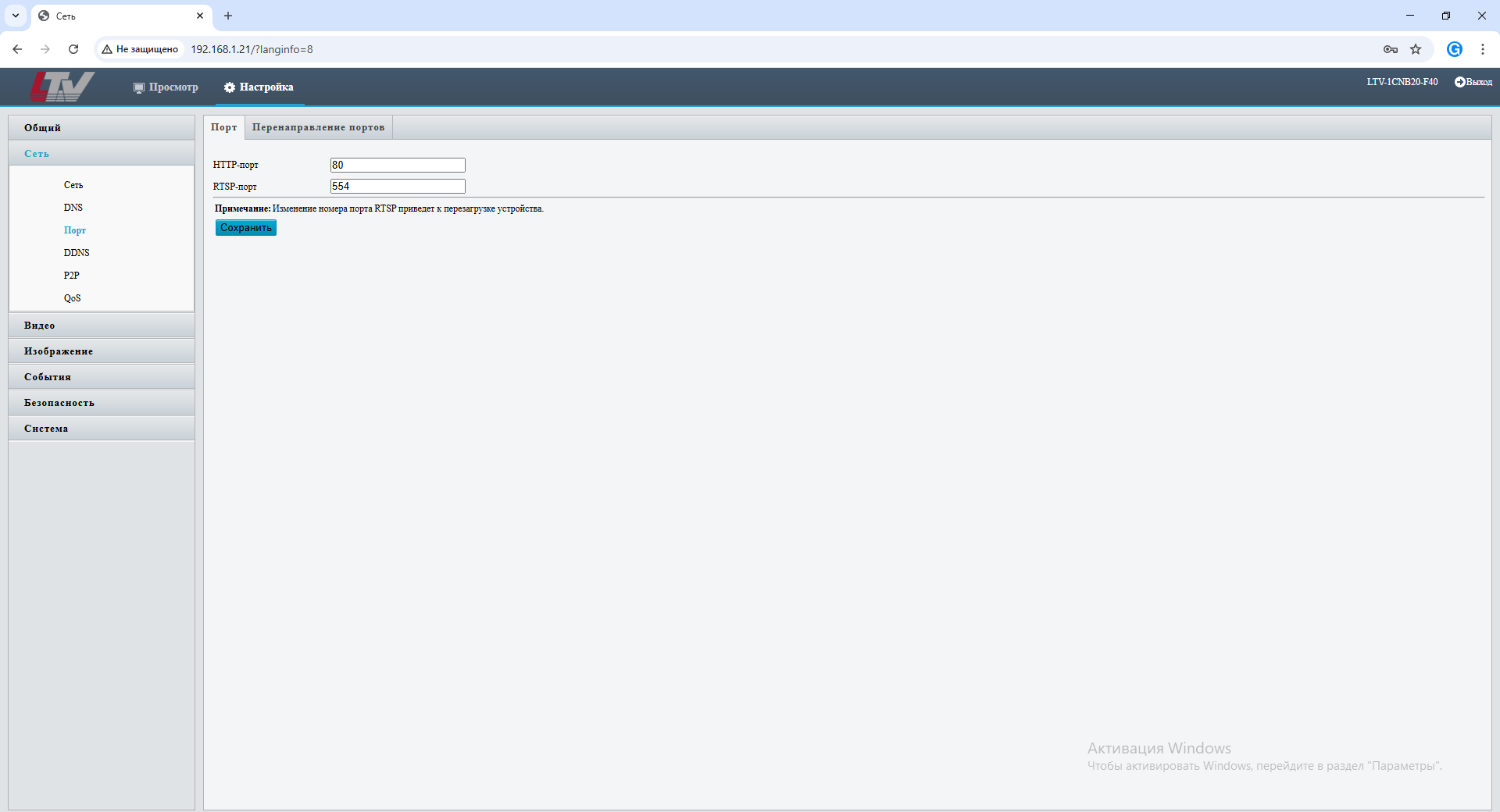Click the Выход logout link
The height and width of the screenshot is (812, 1500).
(x=1479, y=82)
